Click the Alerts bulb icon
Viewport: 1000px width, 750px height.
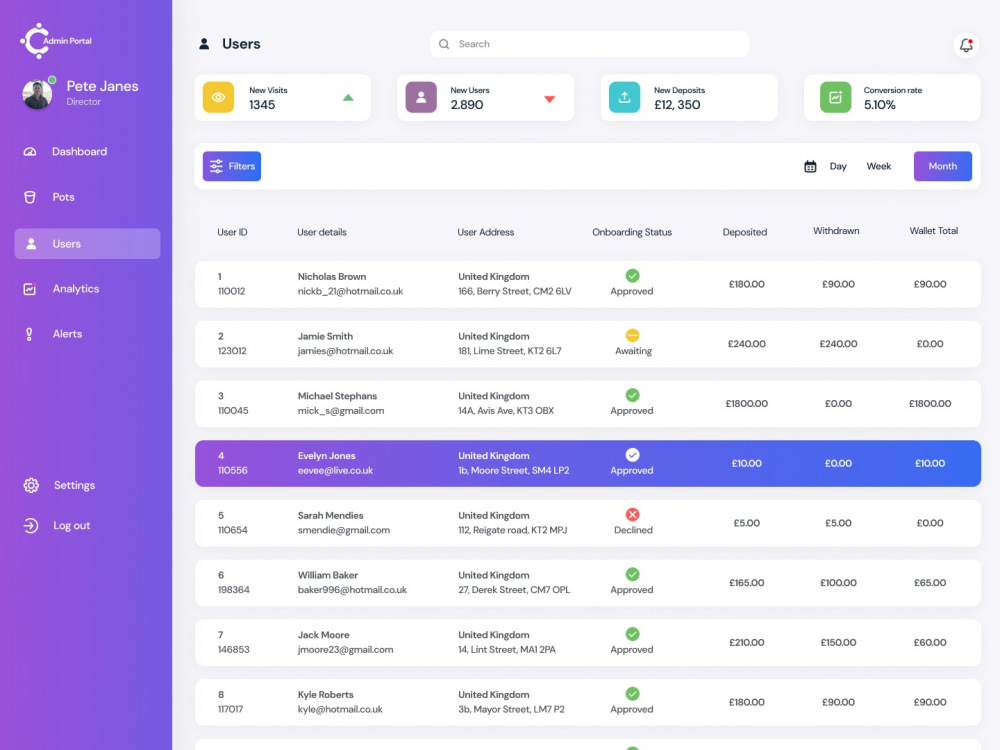click(29, 334)
